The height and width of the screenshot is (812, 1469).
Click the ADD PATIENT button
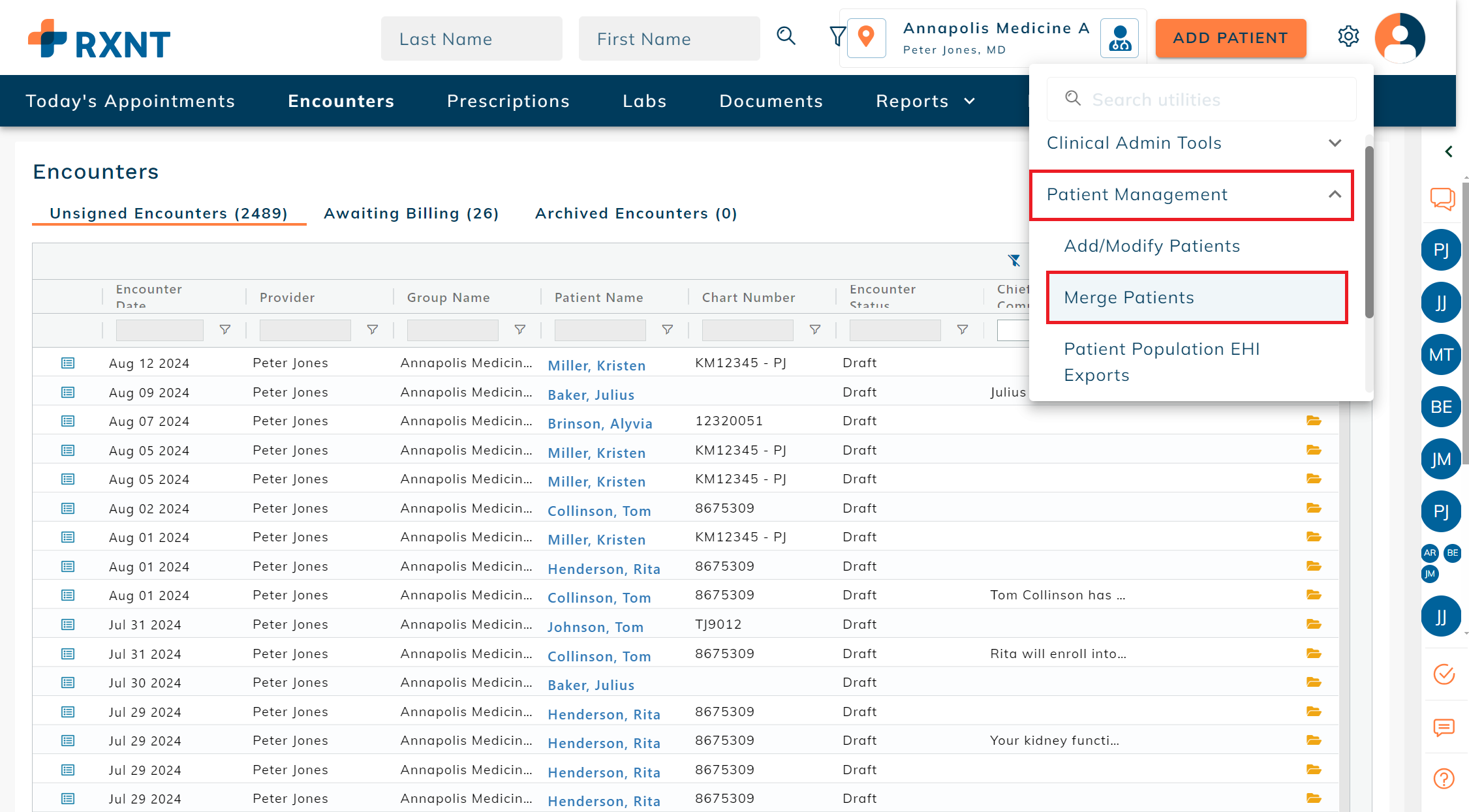1230,38
